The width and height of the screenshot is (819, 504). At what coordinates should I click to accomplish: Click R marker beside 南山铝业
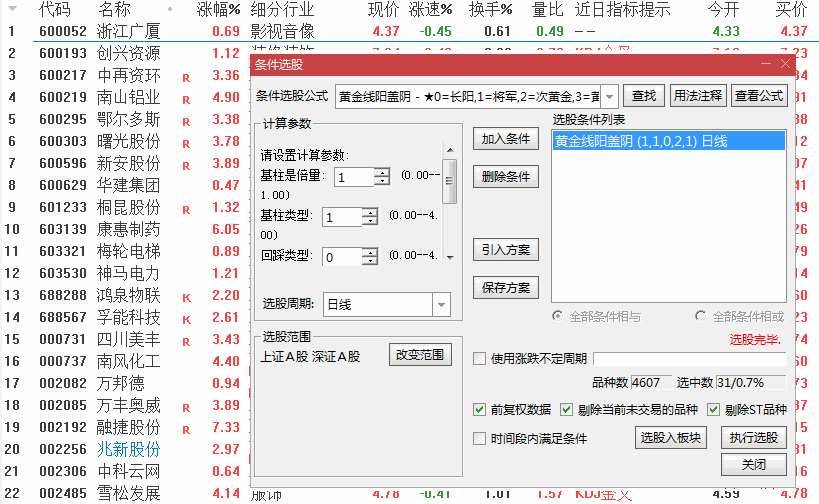point(186,100)
